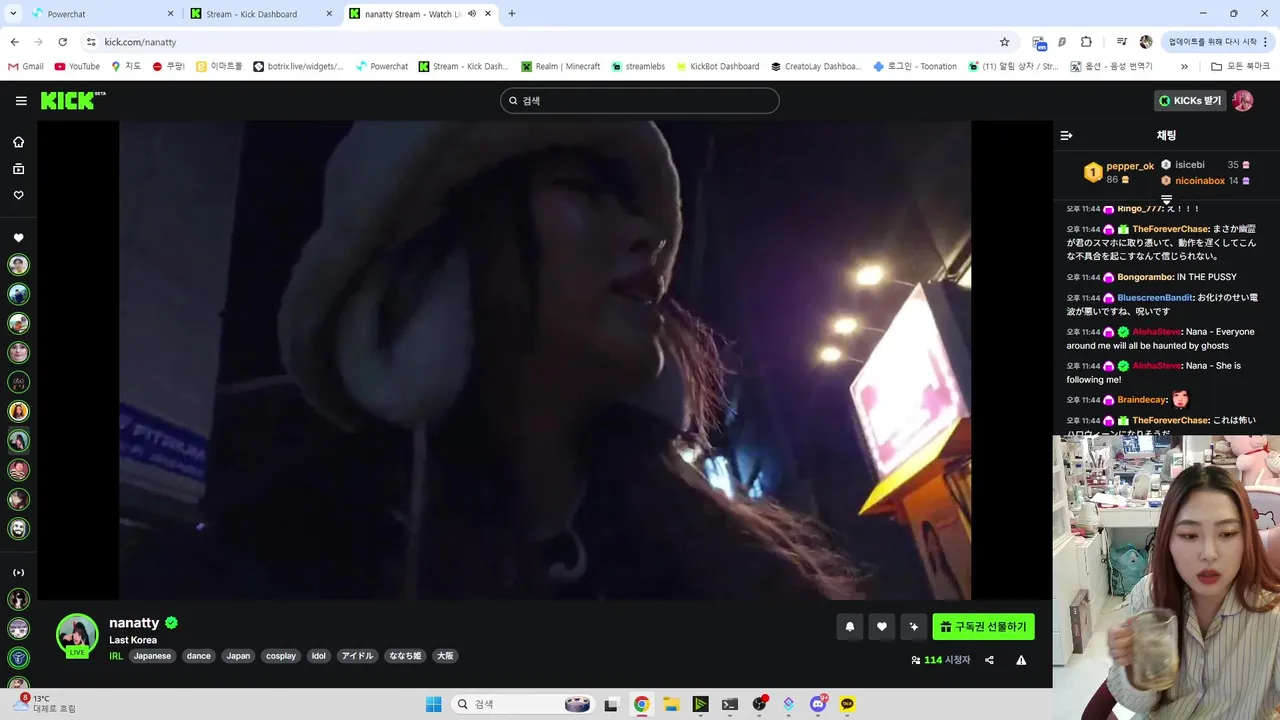This screenshot has width=1280, height=720.
Task: Open the weather widget 13°C
Action: [42, 703]
